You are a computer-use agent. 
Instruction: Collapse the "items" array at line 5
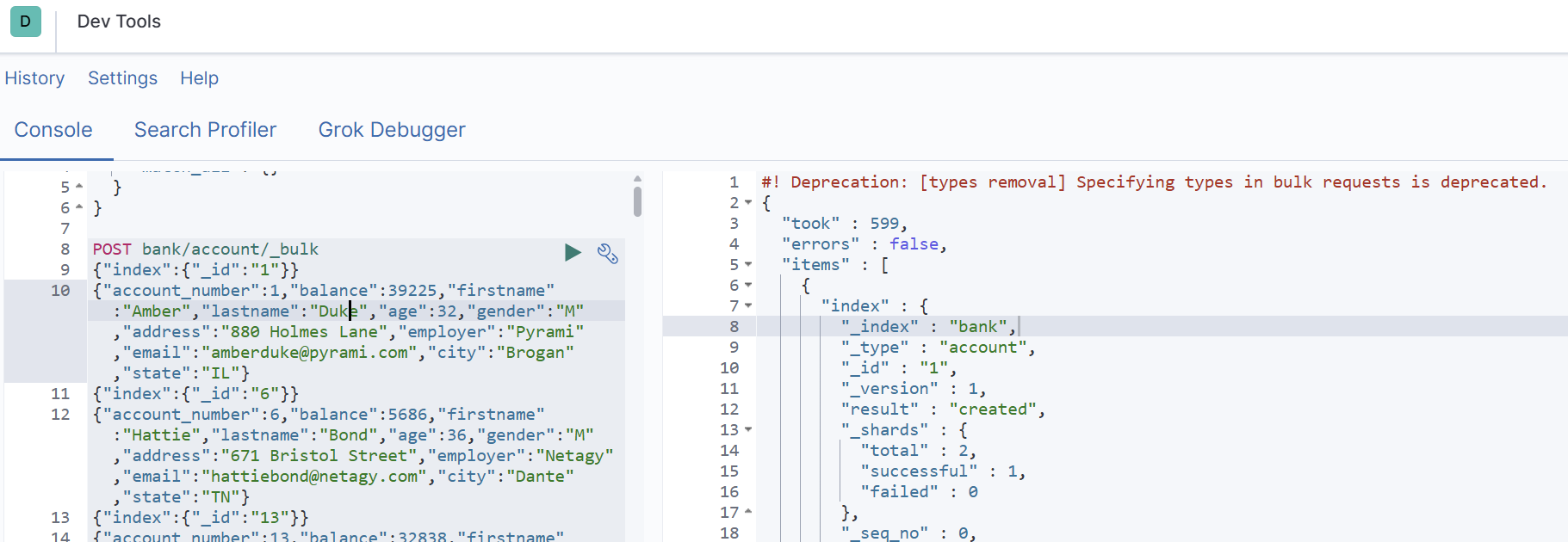coord(748,265)
